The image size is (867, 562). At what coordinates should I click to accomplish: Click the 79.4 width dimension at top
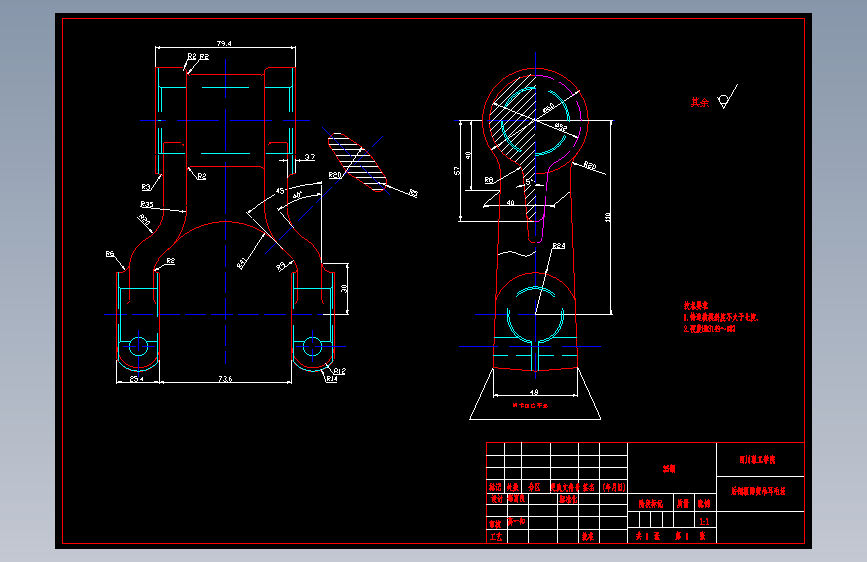pos(224,43)
